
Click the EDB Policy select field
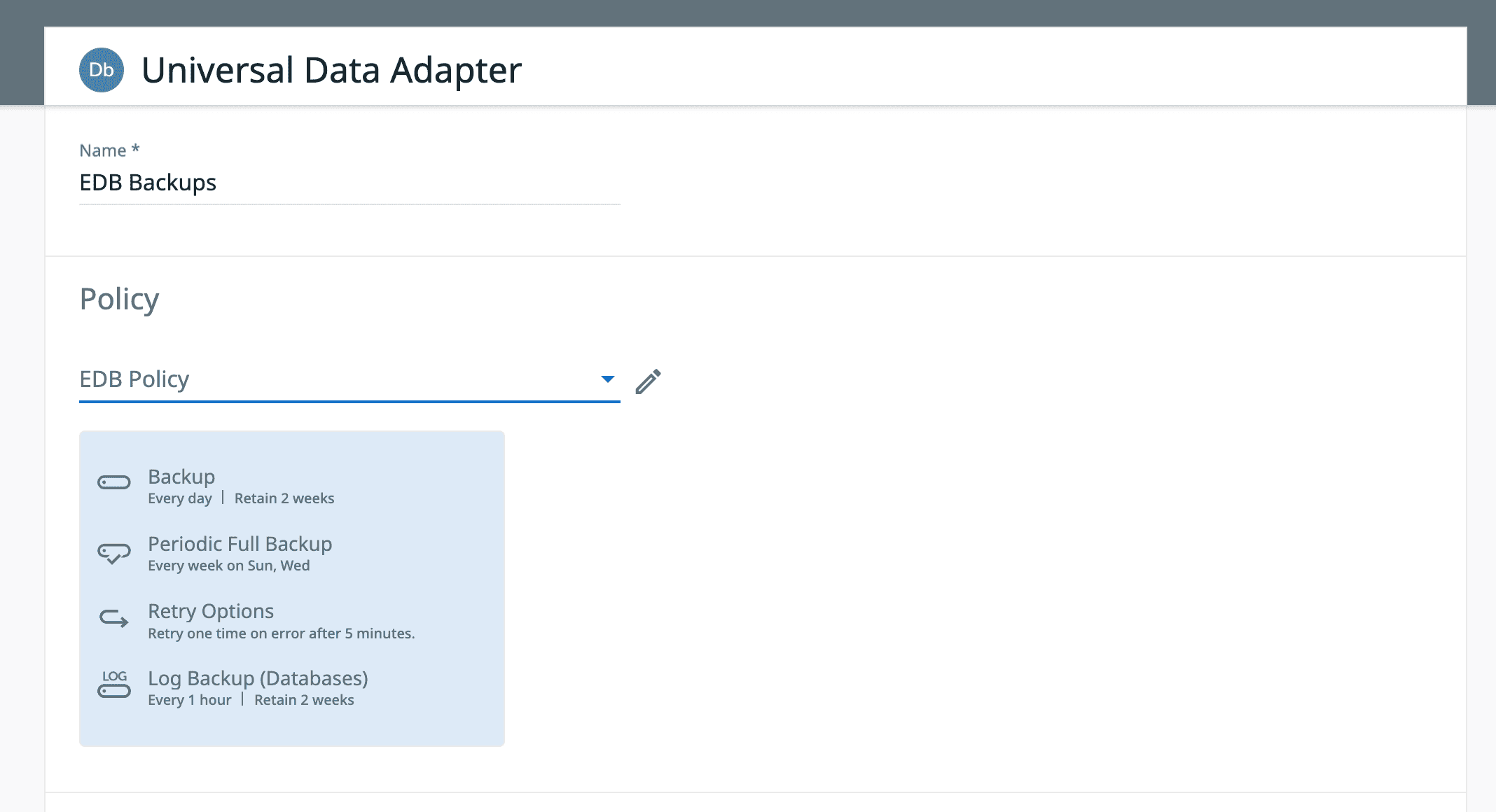[x=336, y=379]
